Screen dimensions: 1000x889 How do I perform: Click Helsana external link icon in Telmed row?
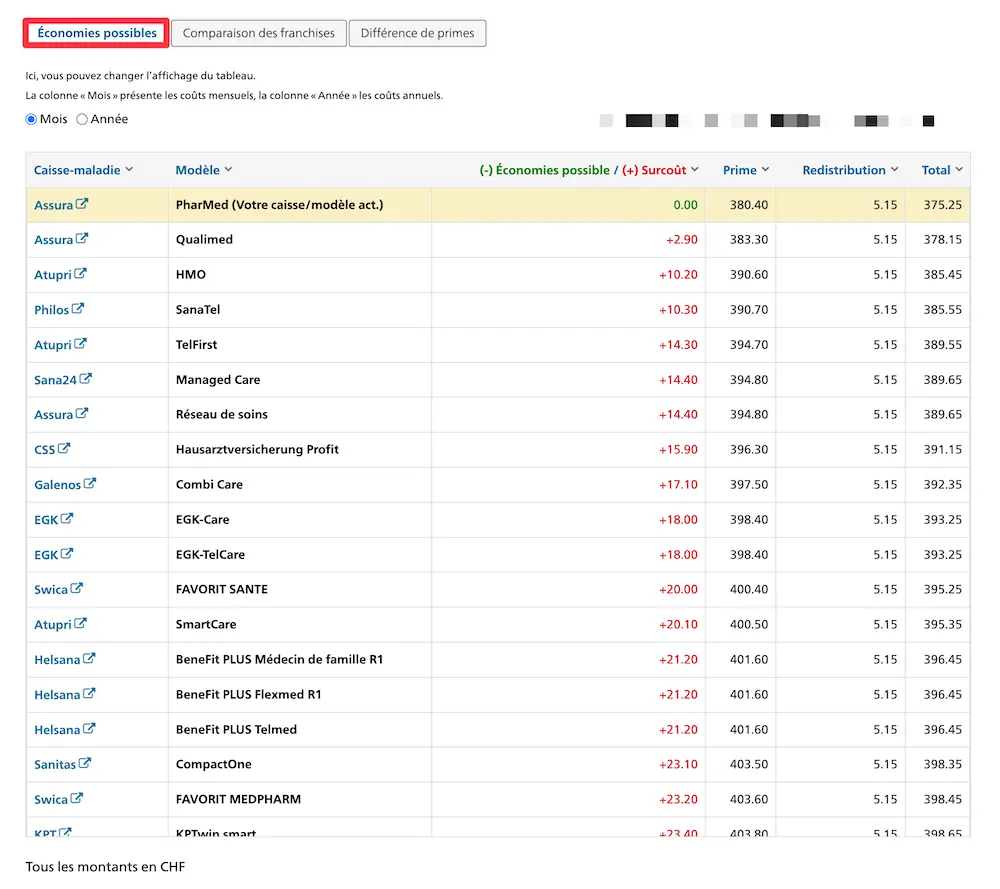(x=89, y=729)
